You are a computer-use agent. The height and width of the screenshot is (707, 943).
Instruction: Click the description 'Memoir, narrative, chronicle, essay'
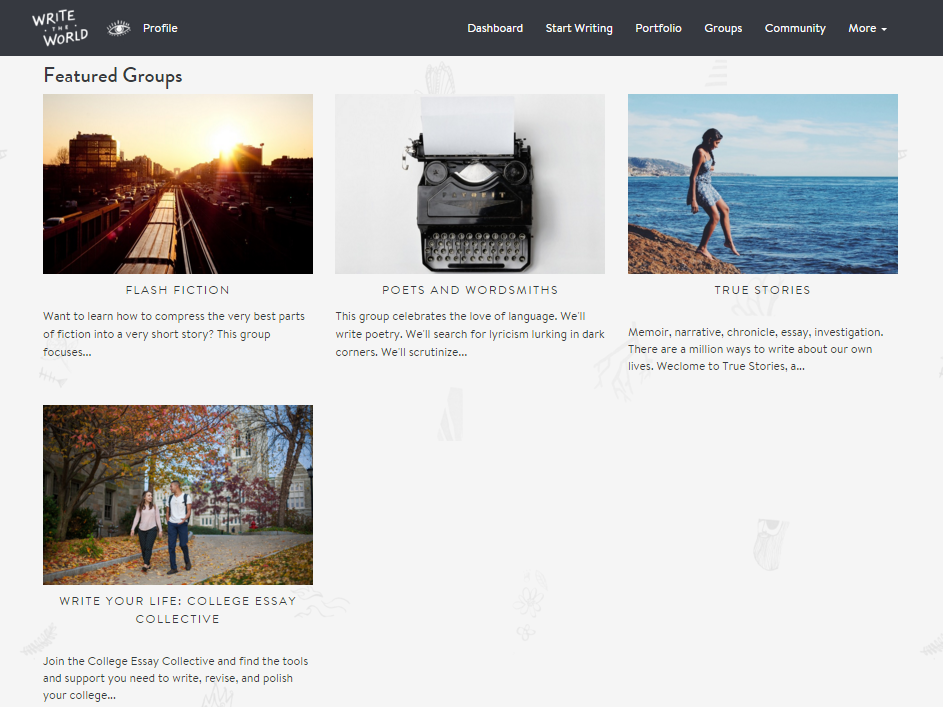tap(755, 349)
